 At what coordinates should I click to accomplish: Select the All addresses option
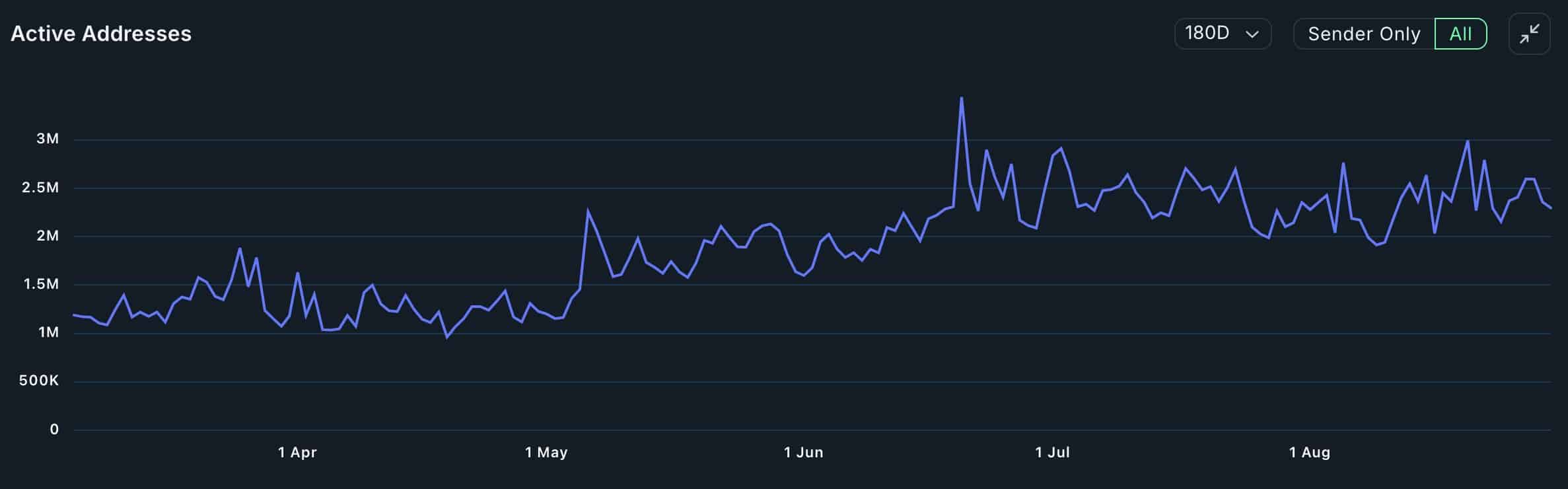(1460, 34)
